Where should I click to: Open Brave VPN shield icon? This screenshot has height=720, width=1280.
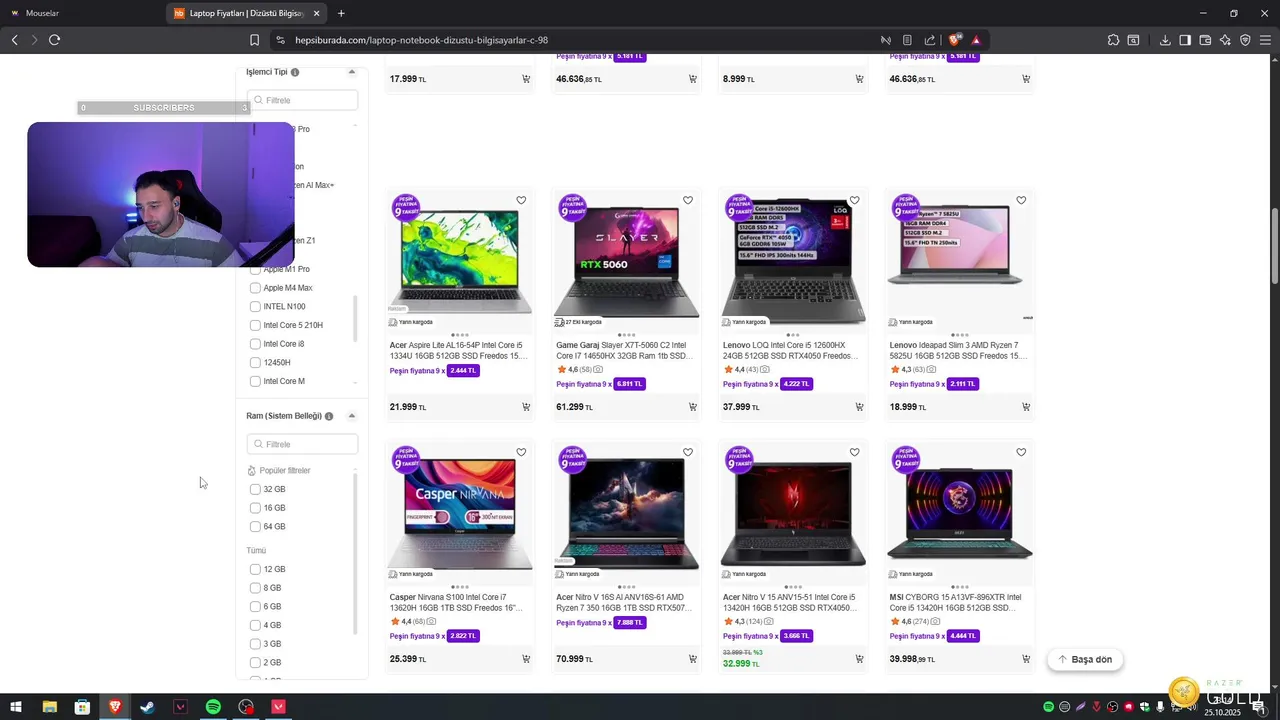tap(1245, 40)
